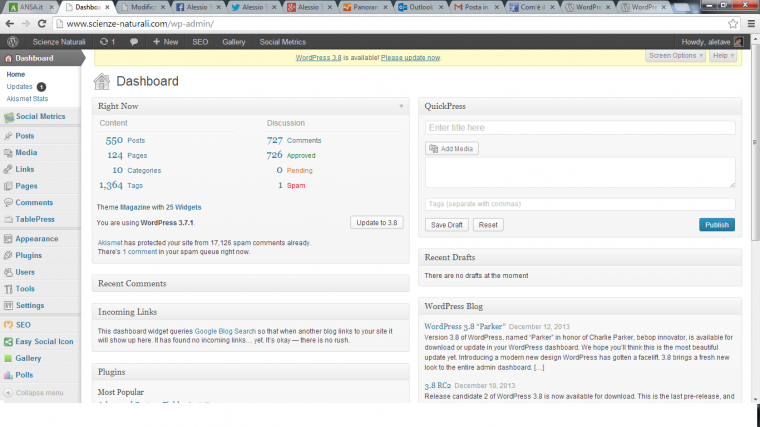
Task: Click the Pages icon in sidebar
Action: 8,186
